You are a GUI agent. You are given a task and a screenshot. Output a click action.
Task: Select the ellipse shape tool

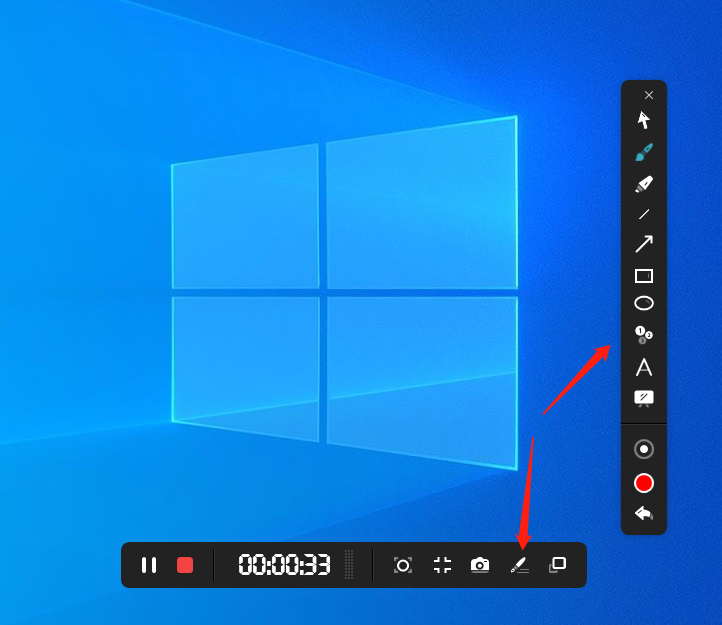644,303
